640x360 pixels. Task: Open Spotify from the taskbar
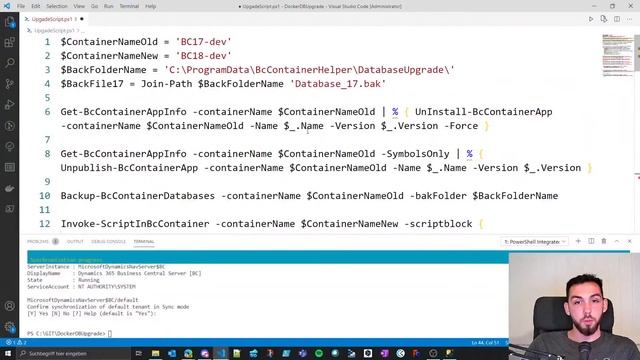[319, 353]
